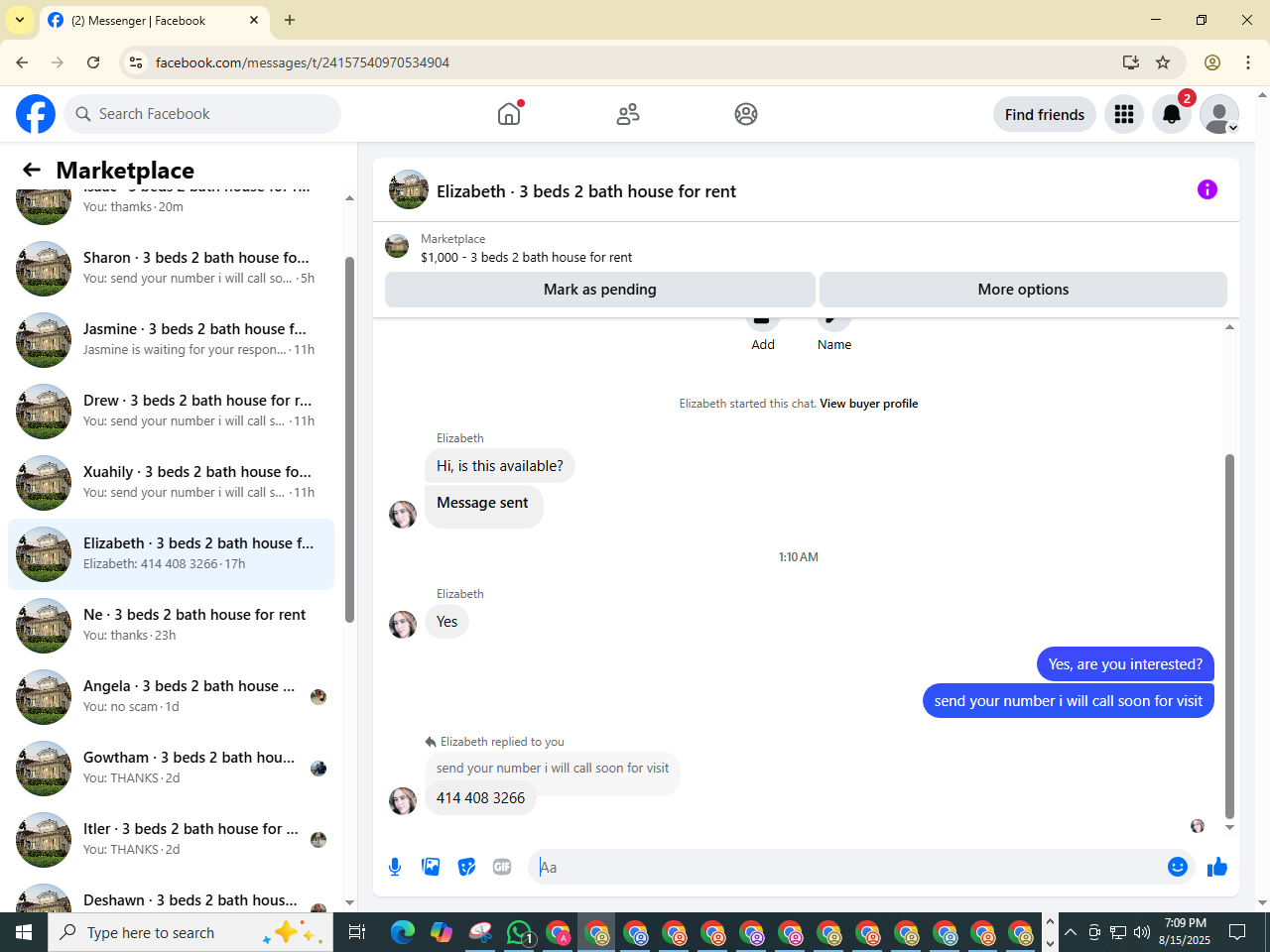Open the Sharon conversation
Image resolution: width=1270 pixels, height=952 pixels.
171,268
